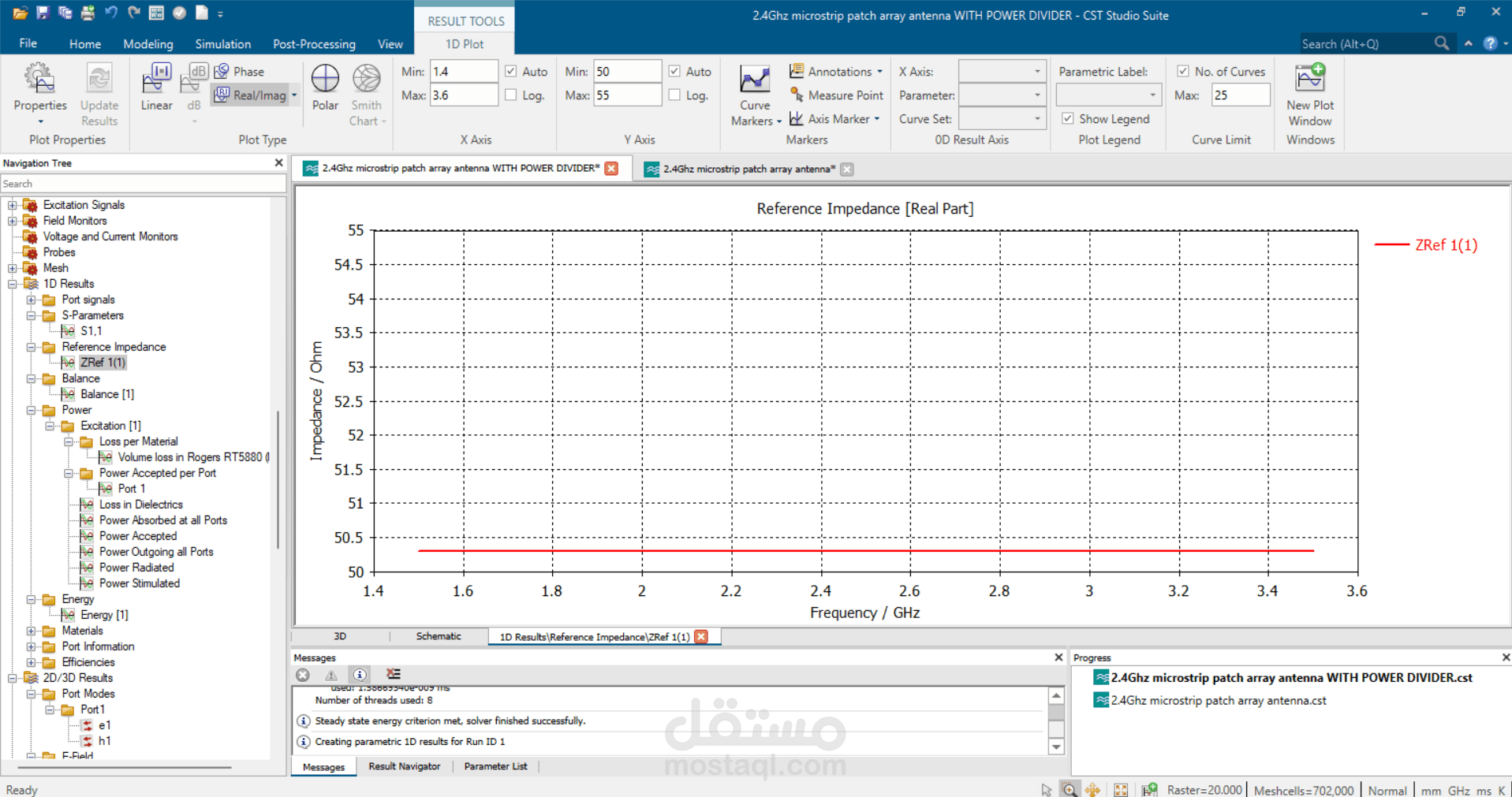The height and width of the screenshot is (797, 1512).
Task: Click the ZRef 1(1) legend entry
Action: point(1426,245)
